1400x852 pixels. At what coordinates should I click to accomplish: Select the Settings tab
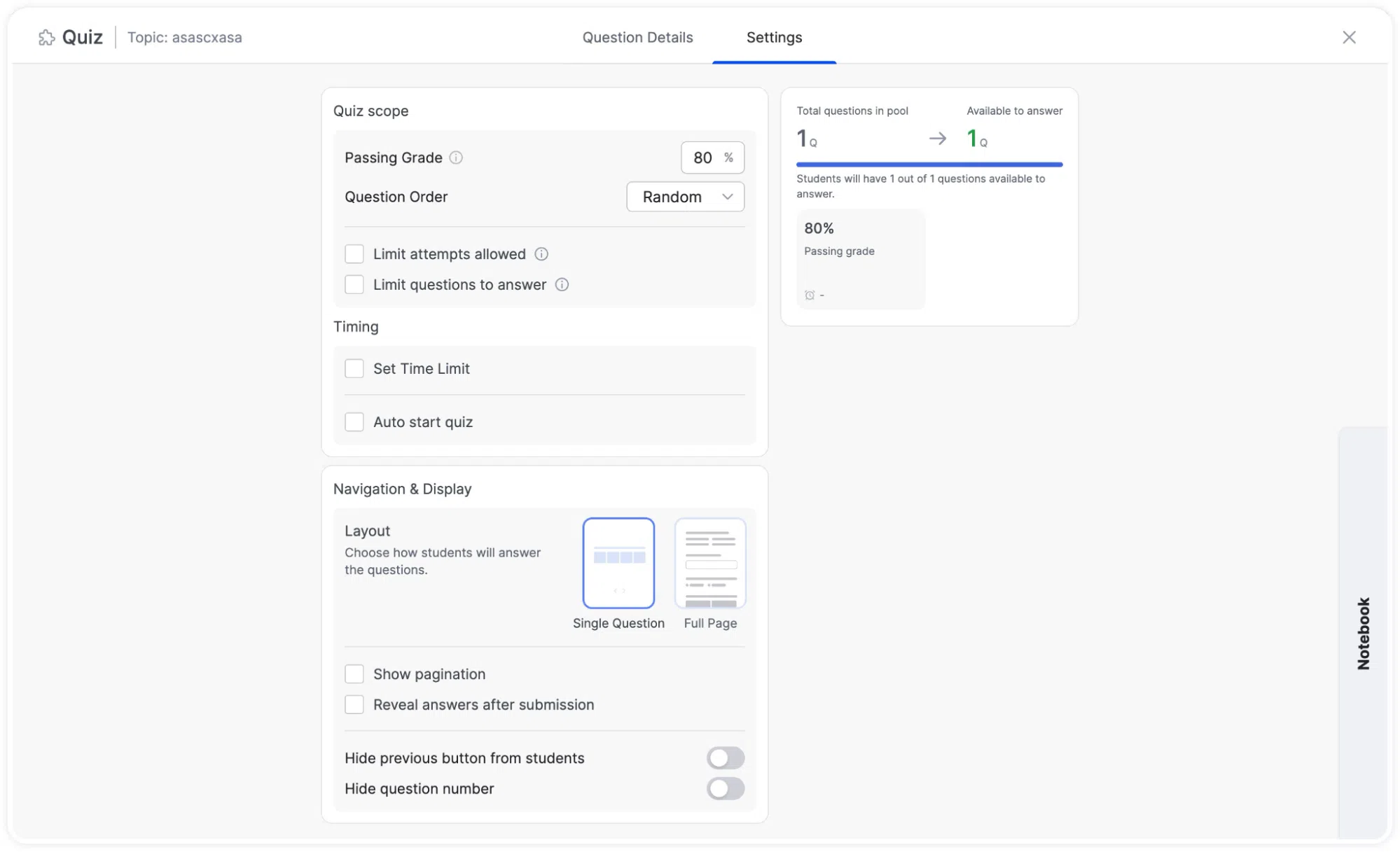click(x=774, y=38)
